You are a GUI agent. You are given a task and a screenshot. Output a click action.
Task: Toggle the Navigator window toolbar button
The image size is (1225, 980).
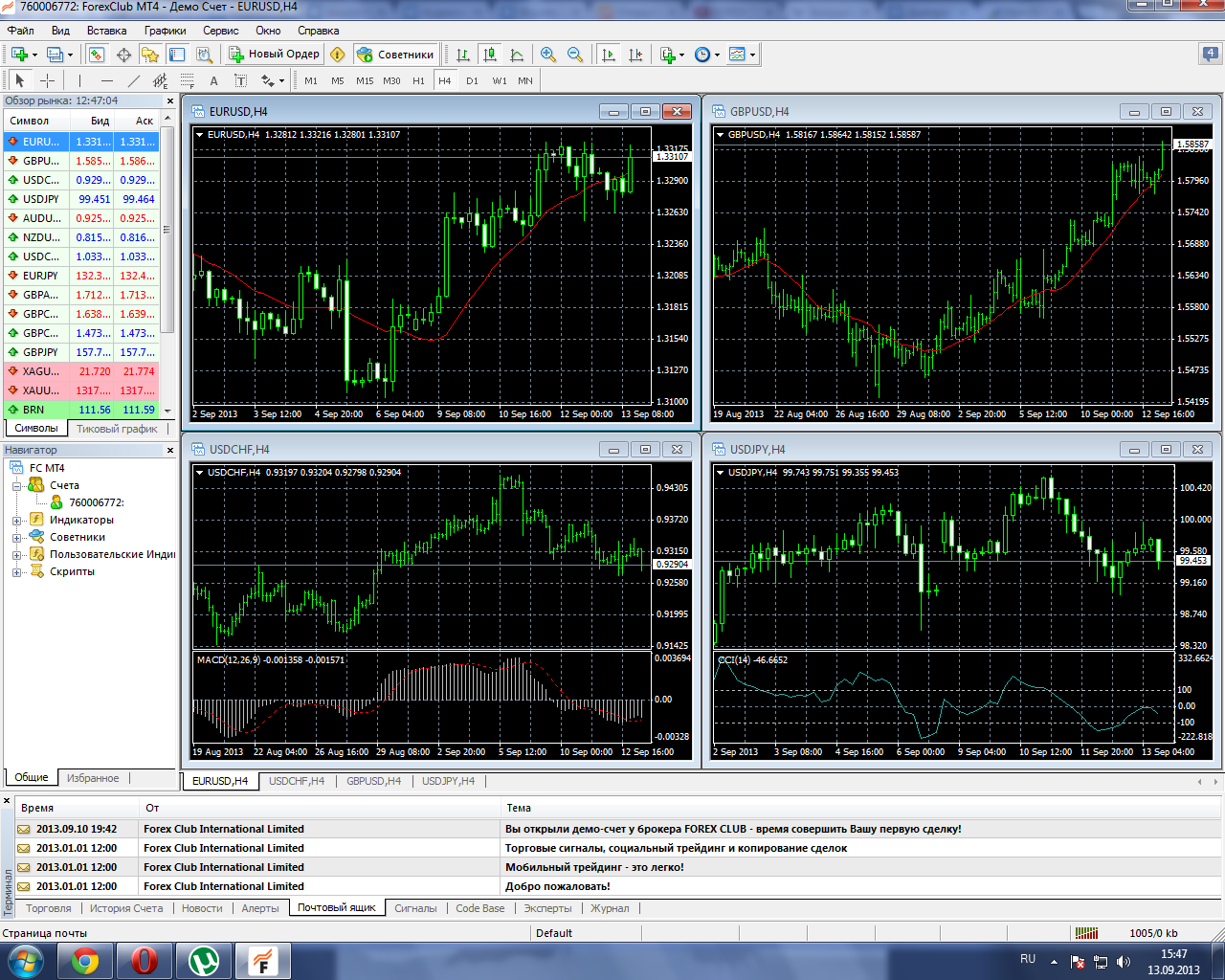[150, 55]
